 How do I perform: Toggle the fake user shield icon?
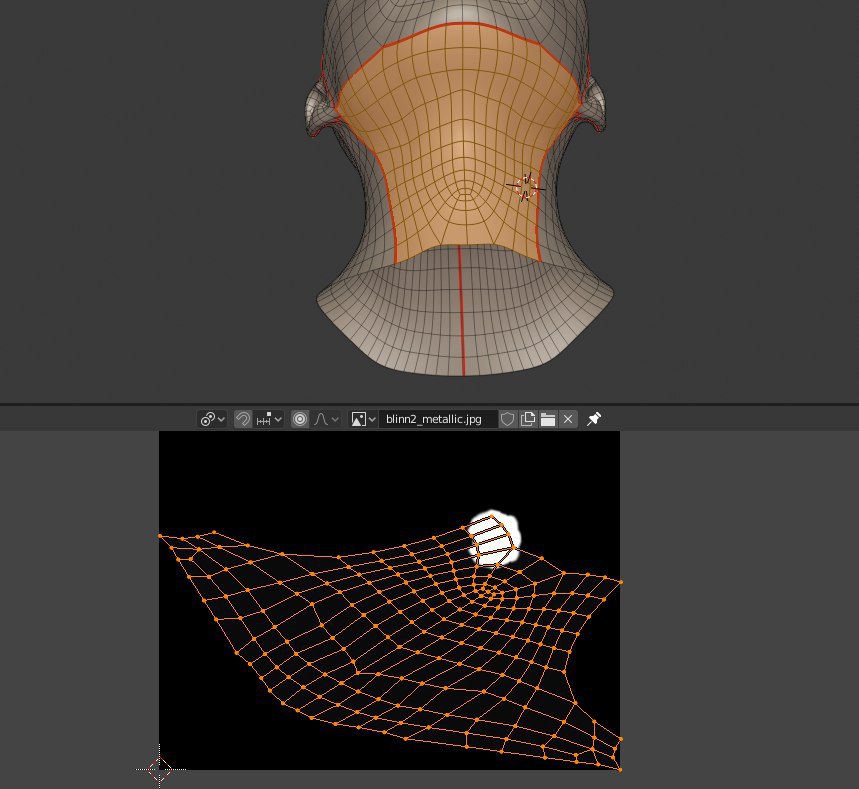508,420
